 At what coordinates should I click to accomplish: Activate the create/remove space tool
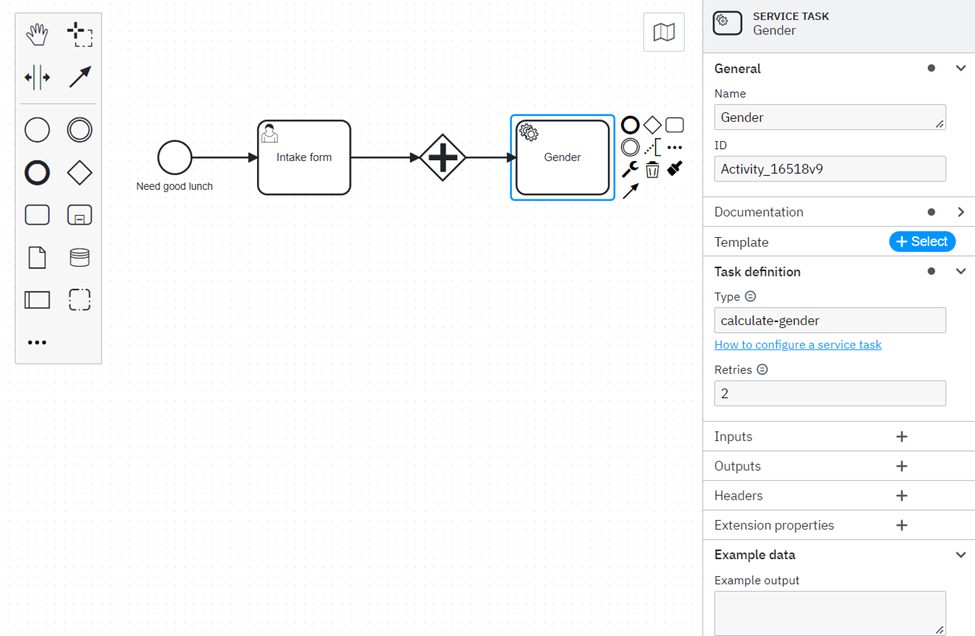tap(37, 78)
